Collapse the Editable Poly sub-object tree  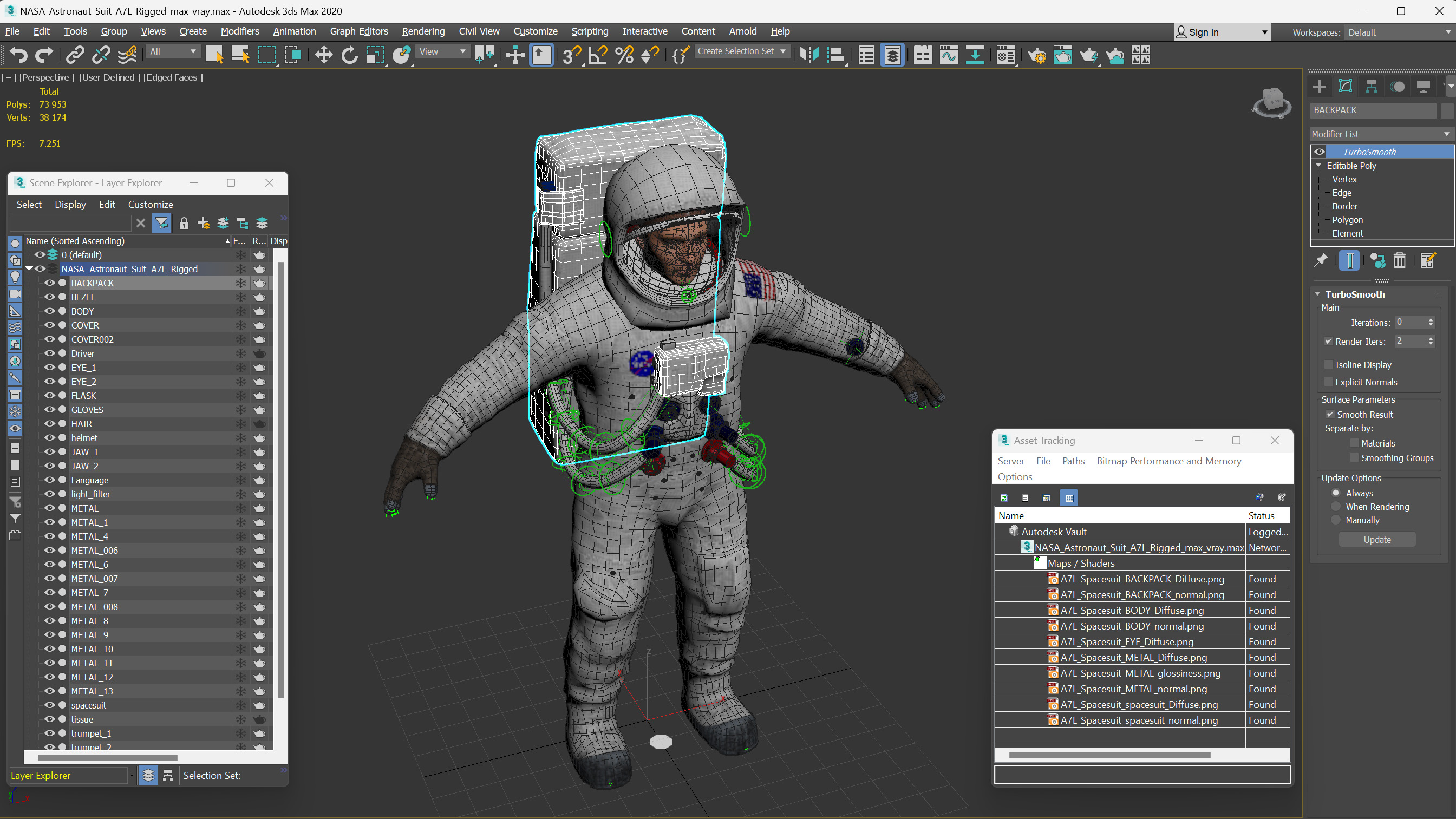1318,166
